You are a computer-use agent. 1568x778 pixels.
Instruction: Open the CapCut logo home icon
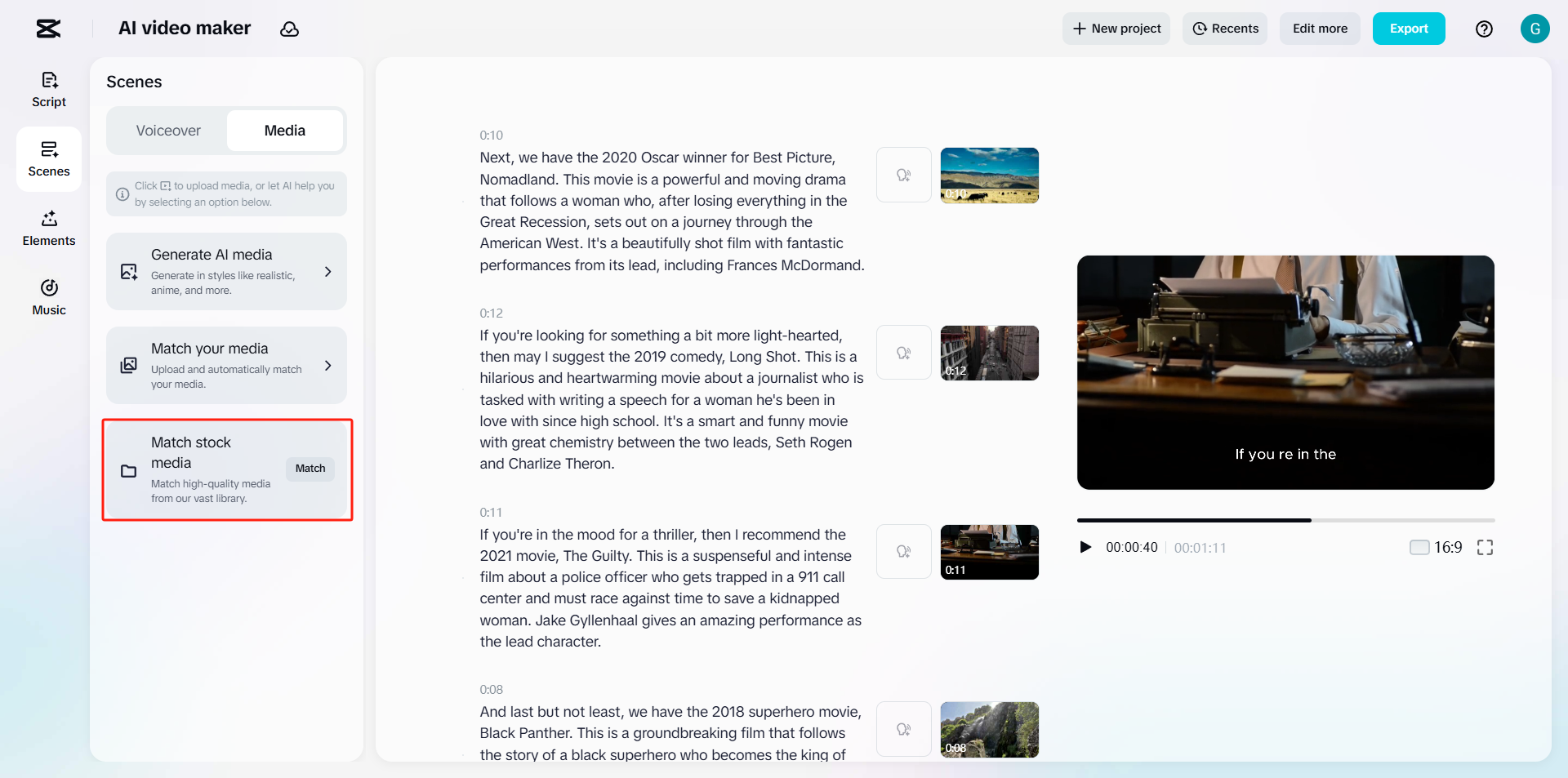coord(49,29)
